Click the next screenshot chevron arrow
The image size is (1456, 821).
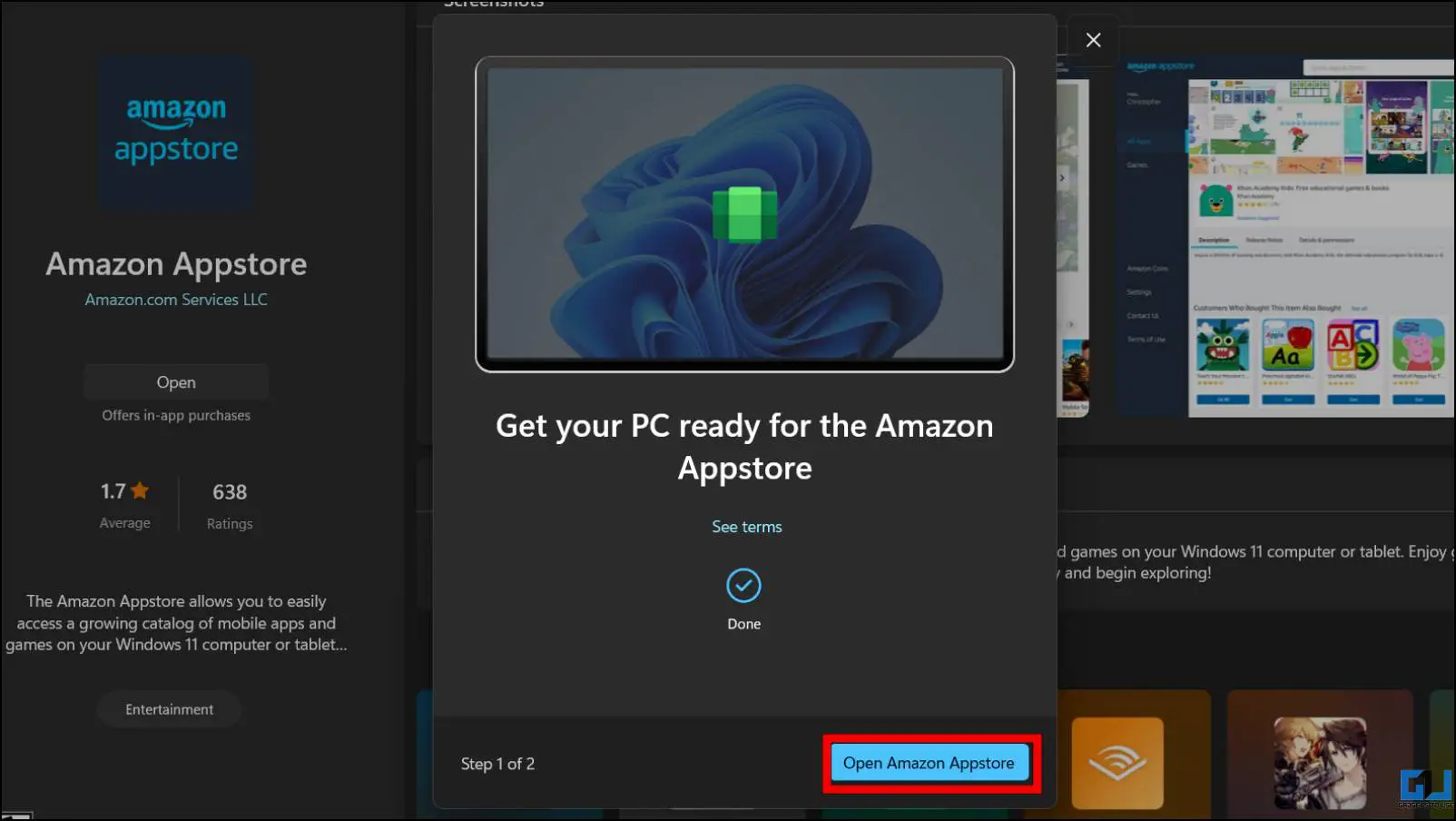pos(1062,178)
